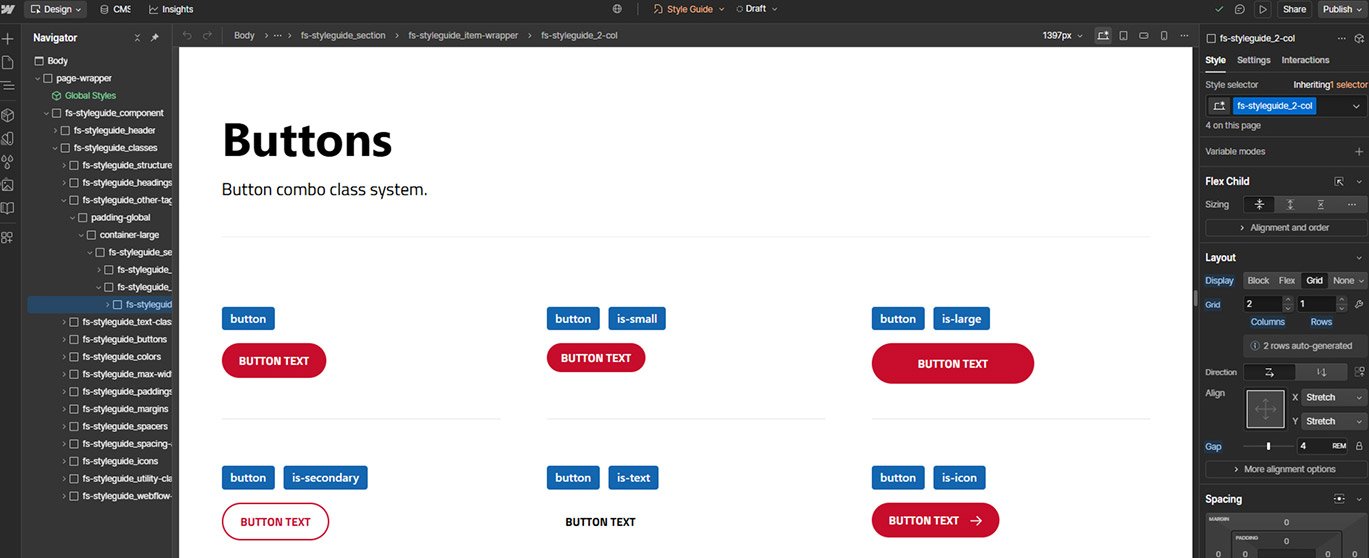Click the Flex Child parent-select arrow icon
This screenshot has width=1369, height=558.
[x=1339, y=182]
